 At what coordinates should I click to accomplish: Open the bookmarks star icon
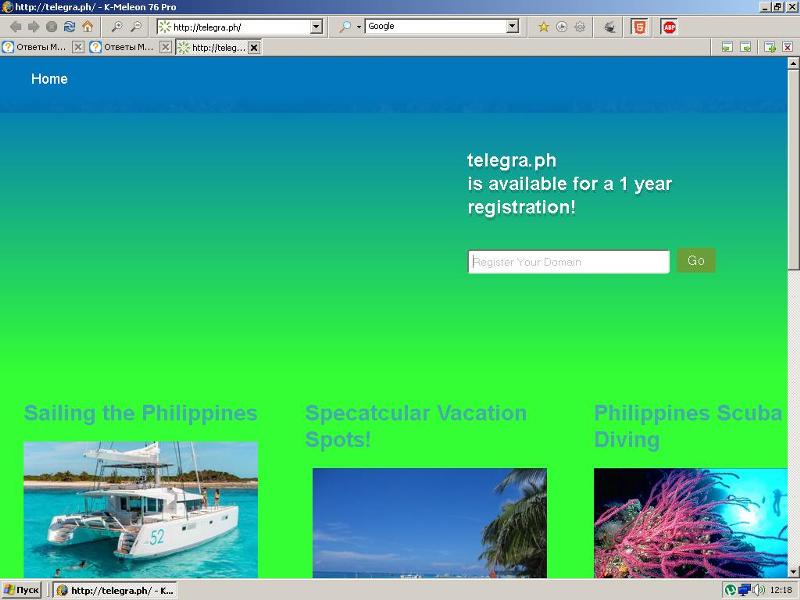click(544, 27)
